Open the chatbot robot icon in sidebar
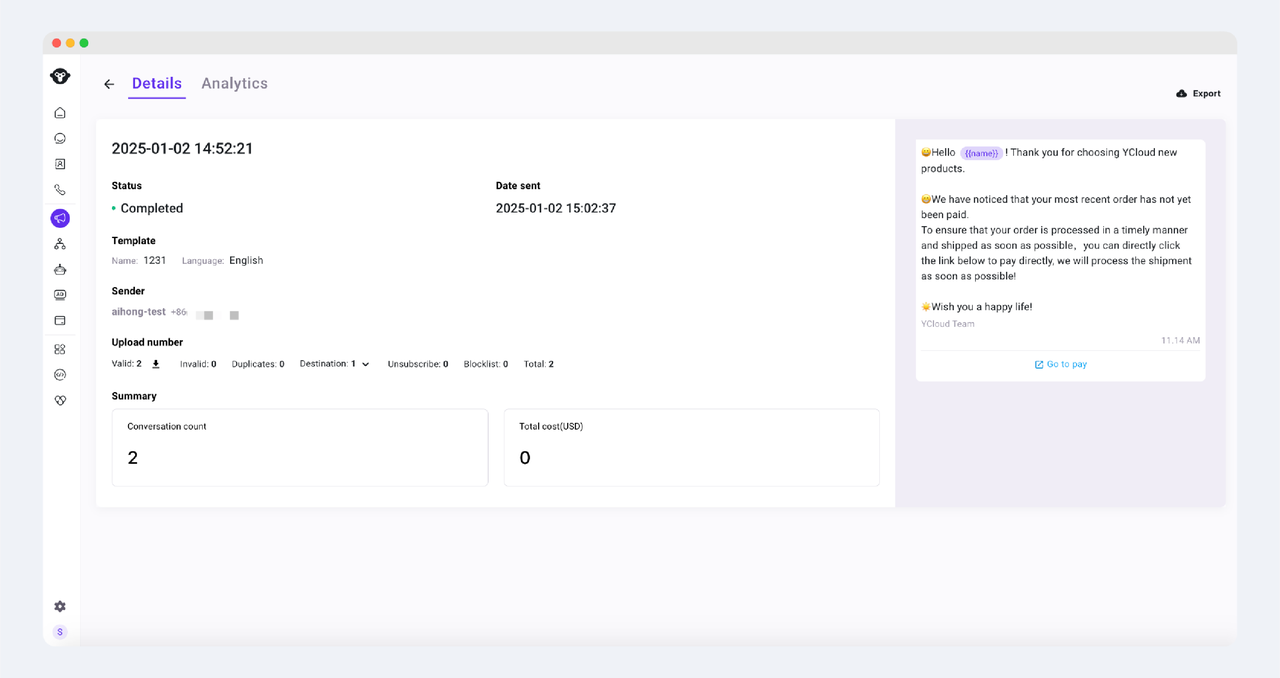This screenshot has height=678, width=1280. [60, 269]
